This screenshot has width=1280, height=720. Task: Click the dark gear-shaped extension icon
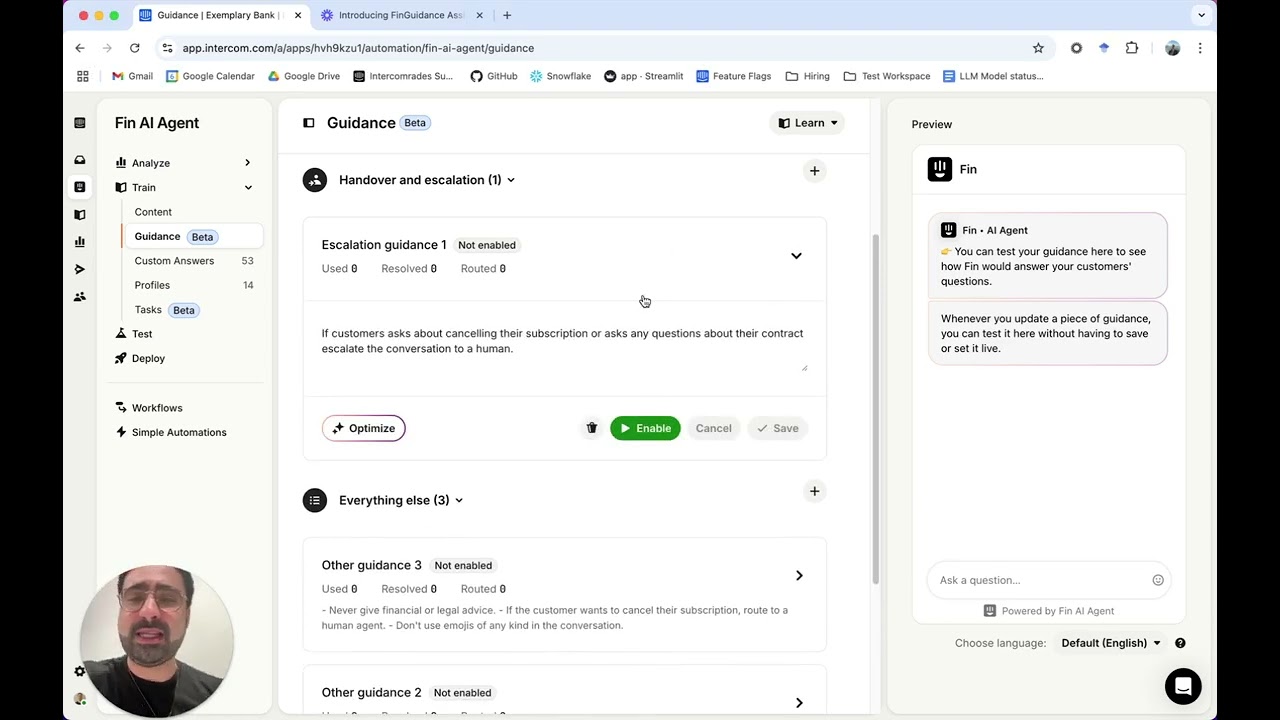(1076, 48)
